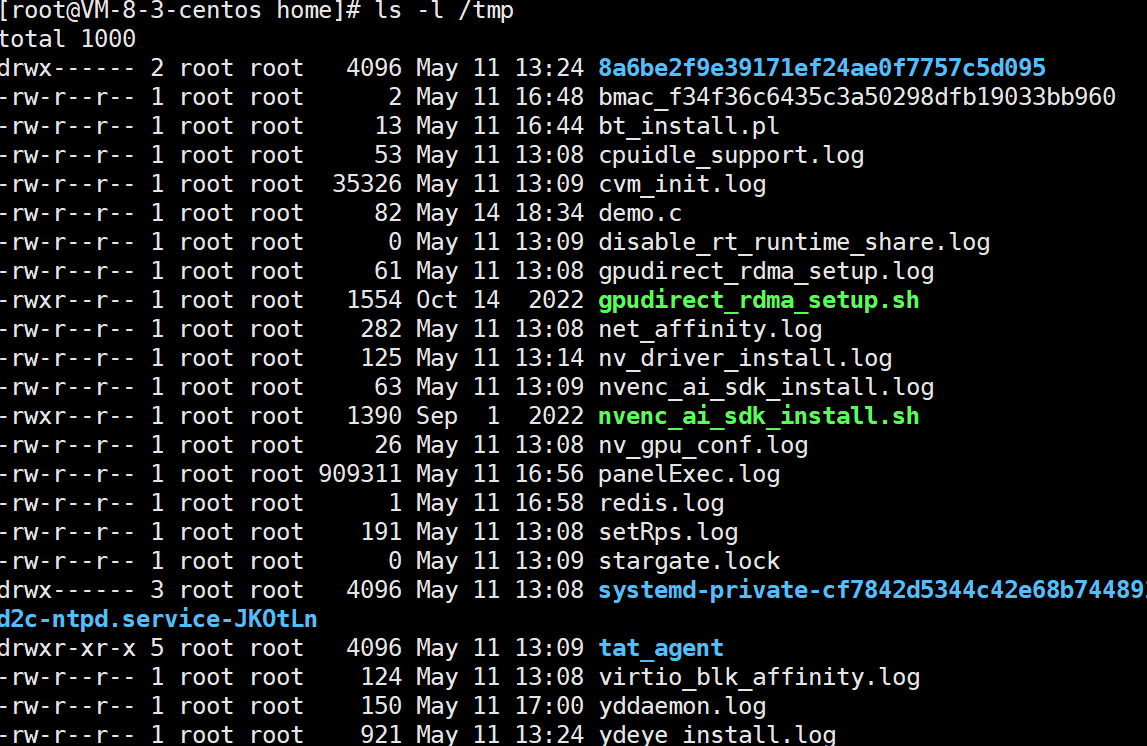Click the panelExec.log filename

688,474
